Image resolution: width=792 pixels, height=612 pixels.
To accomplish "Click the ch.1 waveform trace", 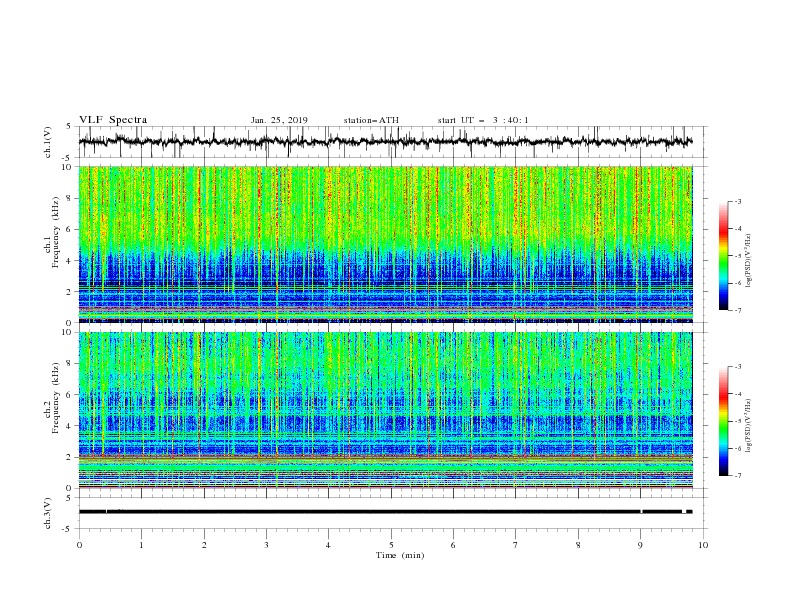I will pyautogui.click(x=386, y=141).
